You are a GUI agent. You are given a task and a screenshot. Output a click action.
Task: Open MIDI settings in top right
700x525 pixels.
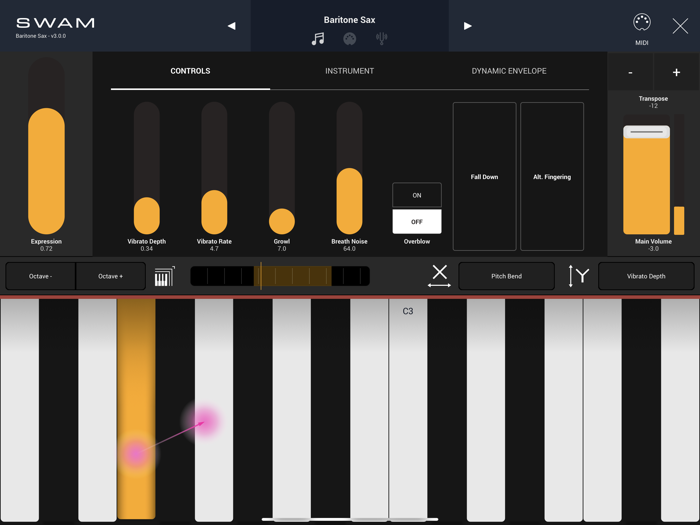point(642,29)
